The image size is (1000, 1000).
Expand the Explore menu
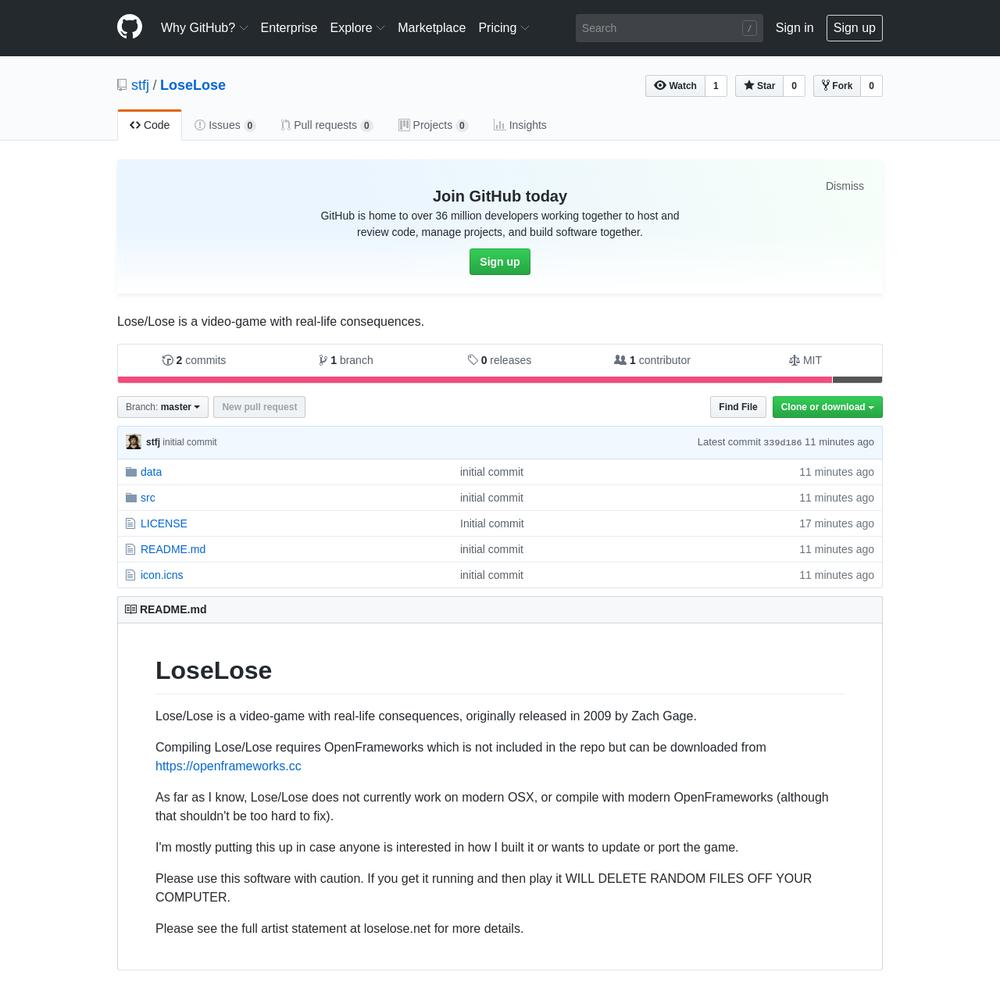357,28
